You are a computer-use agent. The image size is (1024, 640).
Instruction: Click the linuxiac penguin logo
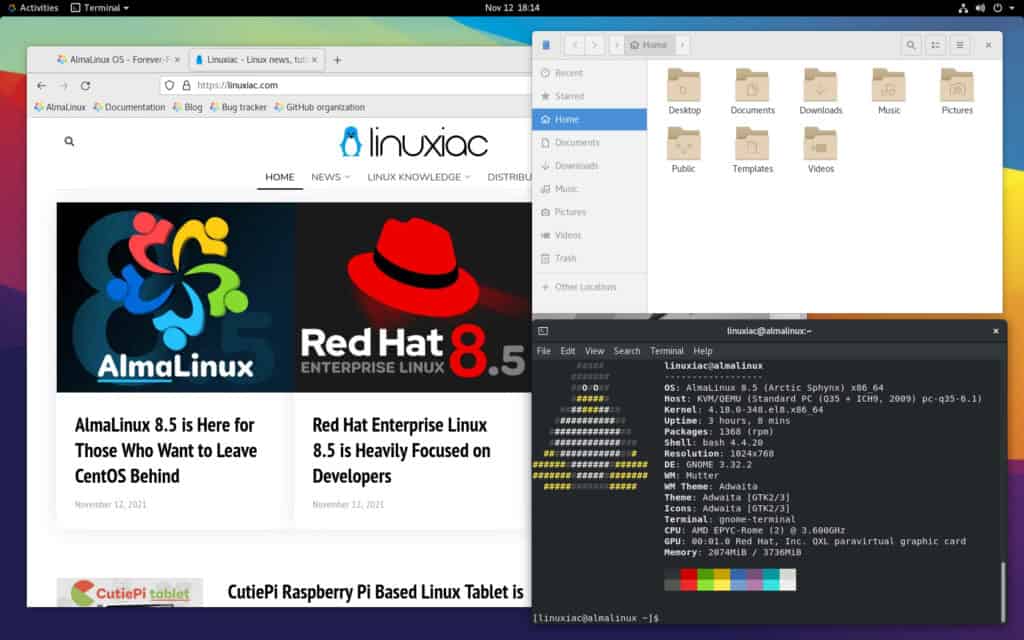pos(351,142)
